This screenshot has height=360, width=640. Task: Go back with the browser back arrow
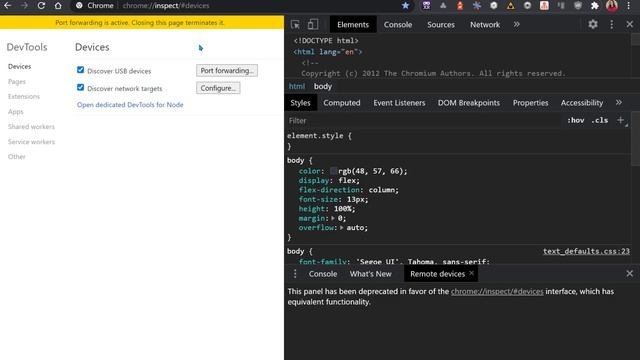coord(7,6)
